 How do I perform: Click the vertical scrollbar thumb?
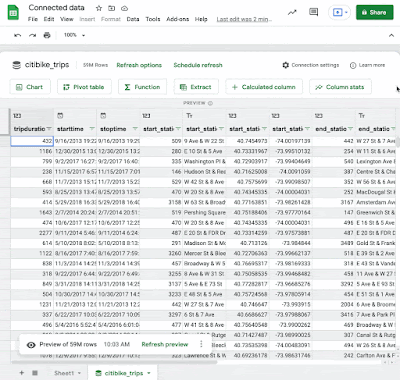pos(398,141)
